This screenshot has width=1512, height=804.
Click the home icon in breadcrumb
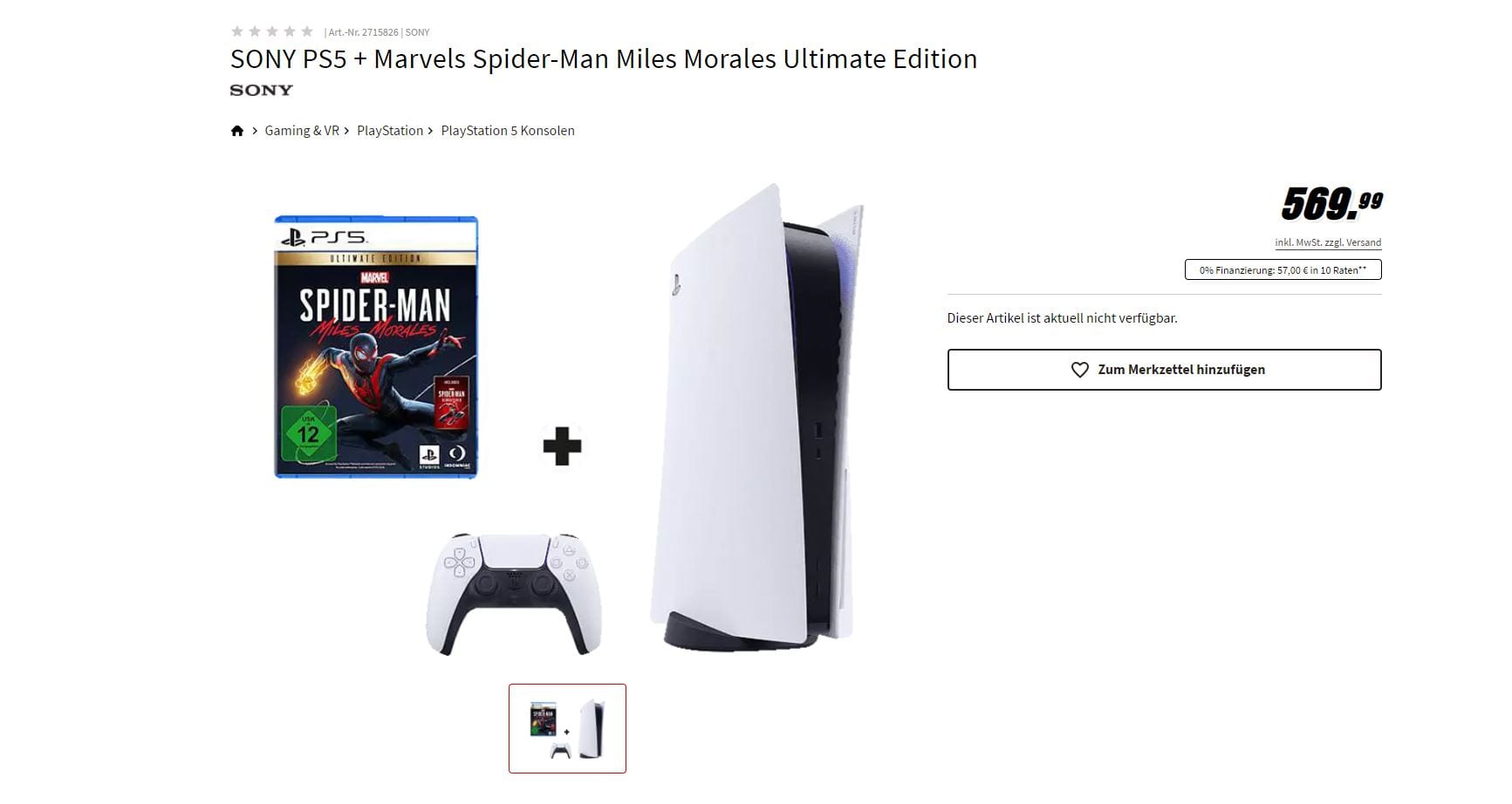click(x=237, y=131)
